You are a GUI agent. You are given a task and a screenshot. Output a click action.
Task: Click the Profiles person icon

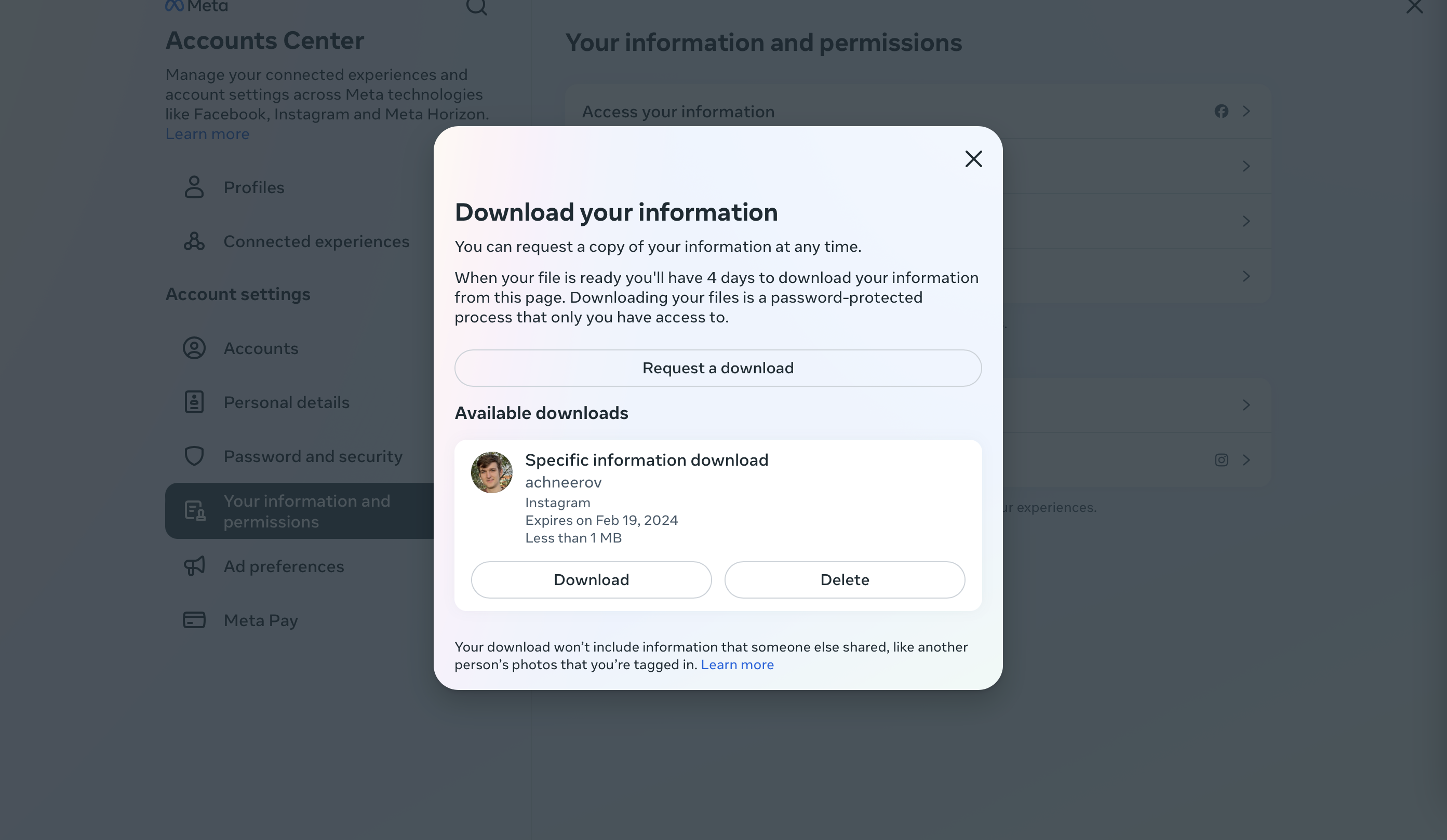pos(194,187)
